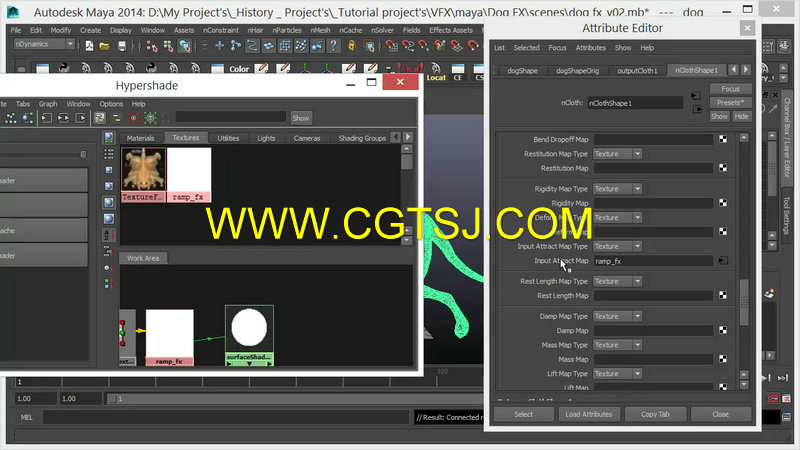
Task: Click the view as list icon in Hypershade
Action: 109,153
